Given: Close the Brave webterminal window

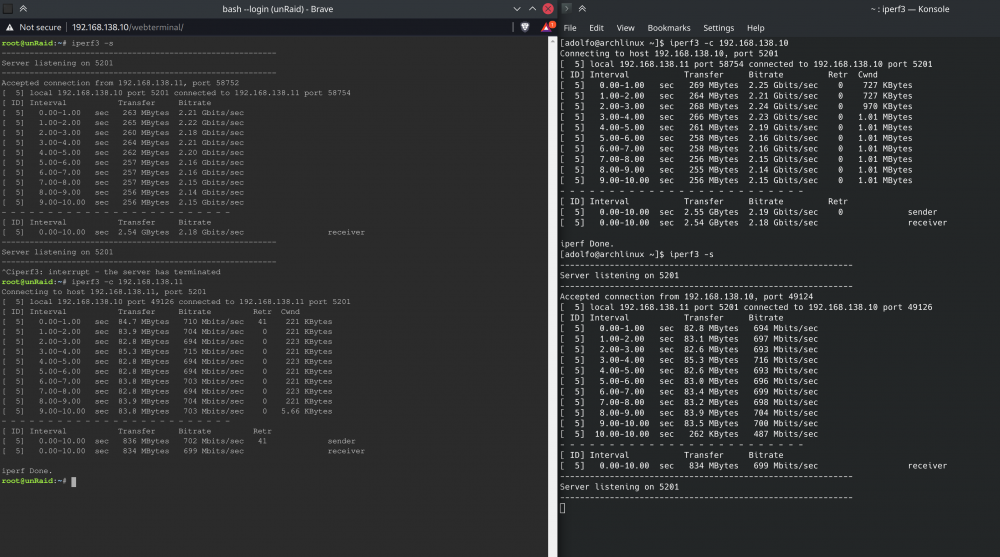Looking at the screenshot, I should [x=548, y=9].
